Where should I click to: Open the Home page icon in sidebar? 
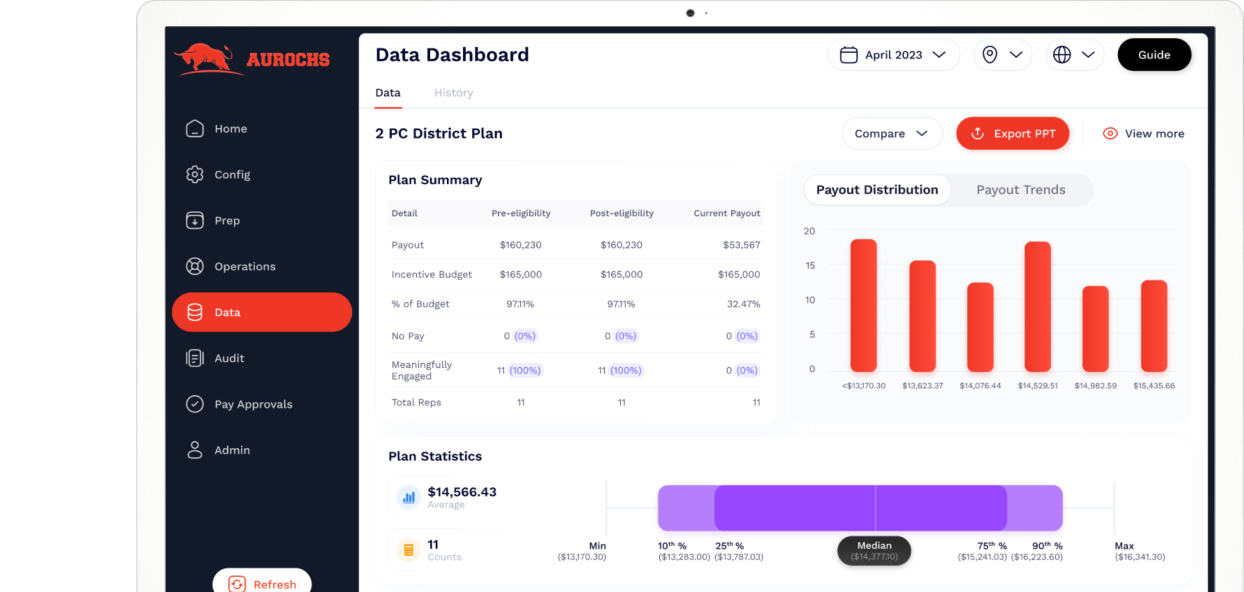(x=195, y=129)
